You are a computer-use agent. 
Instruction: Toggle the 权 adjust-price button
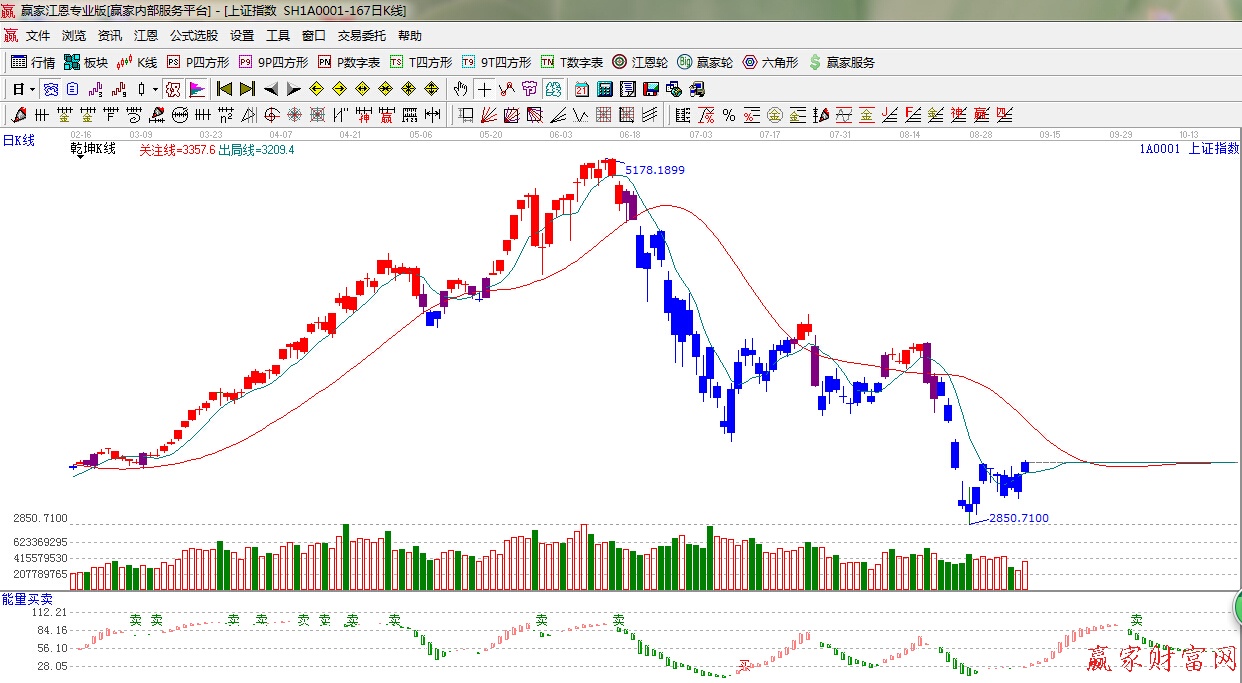[173, 89]
